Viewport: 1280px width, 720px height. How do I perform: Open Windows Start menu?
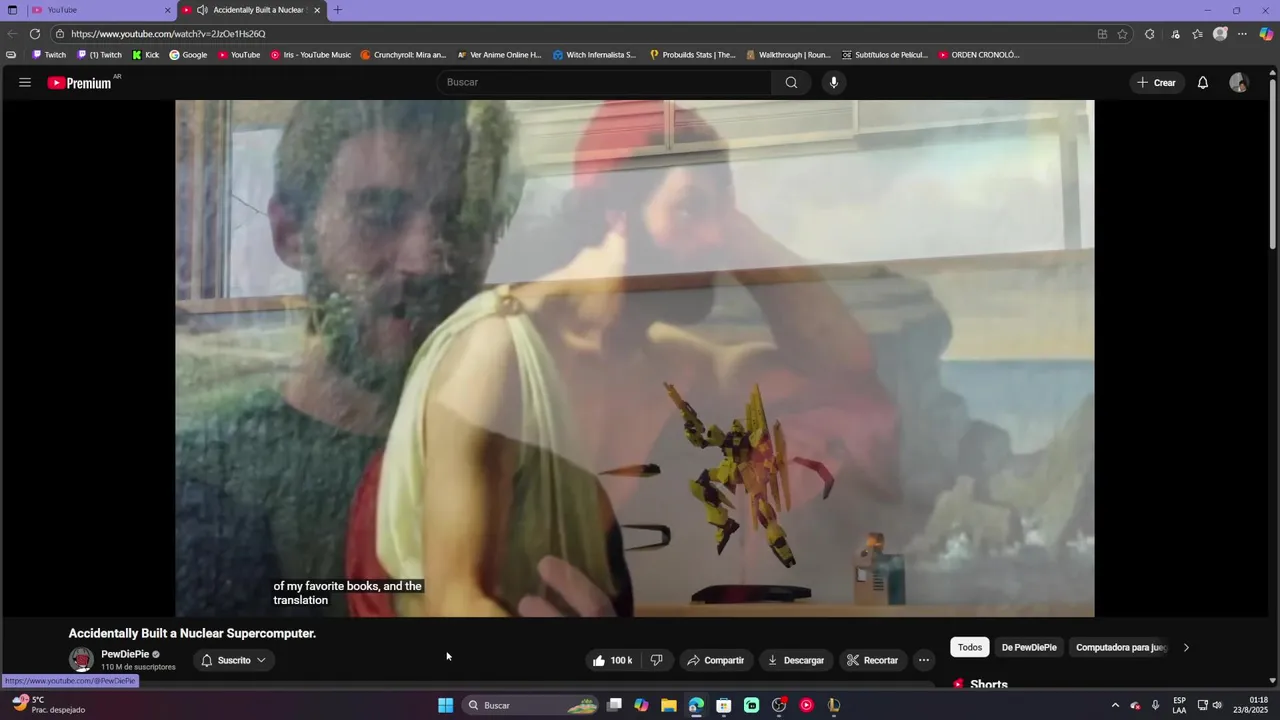tap(445, 705)
